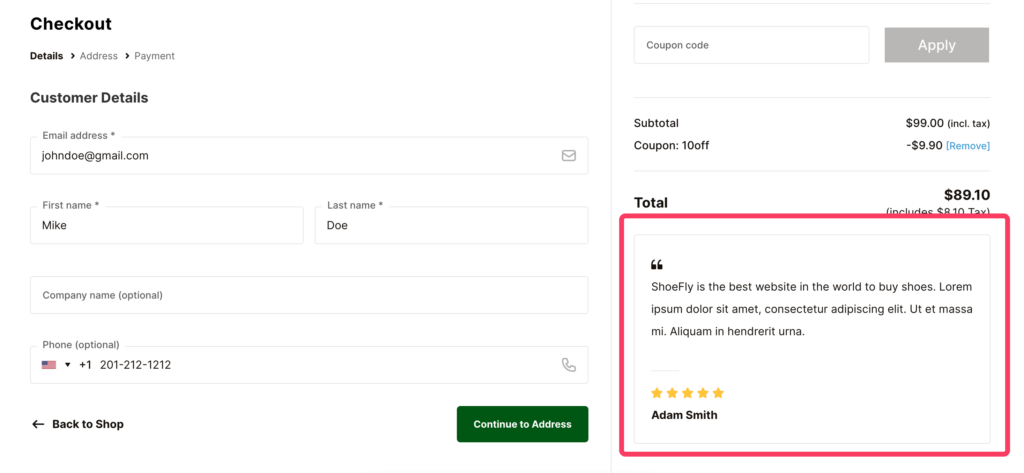
Task: Click the quotation mark icon in testimonial
Action: pos(657,265)
